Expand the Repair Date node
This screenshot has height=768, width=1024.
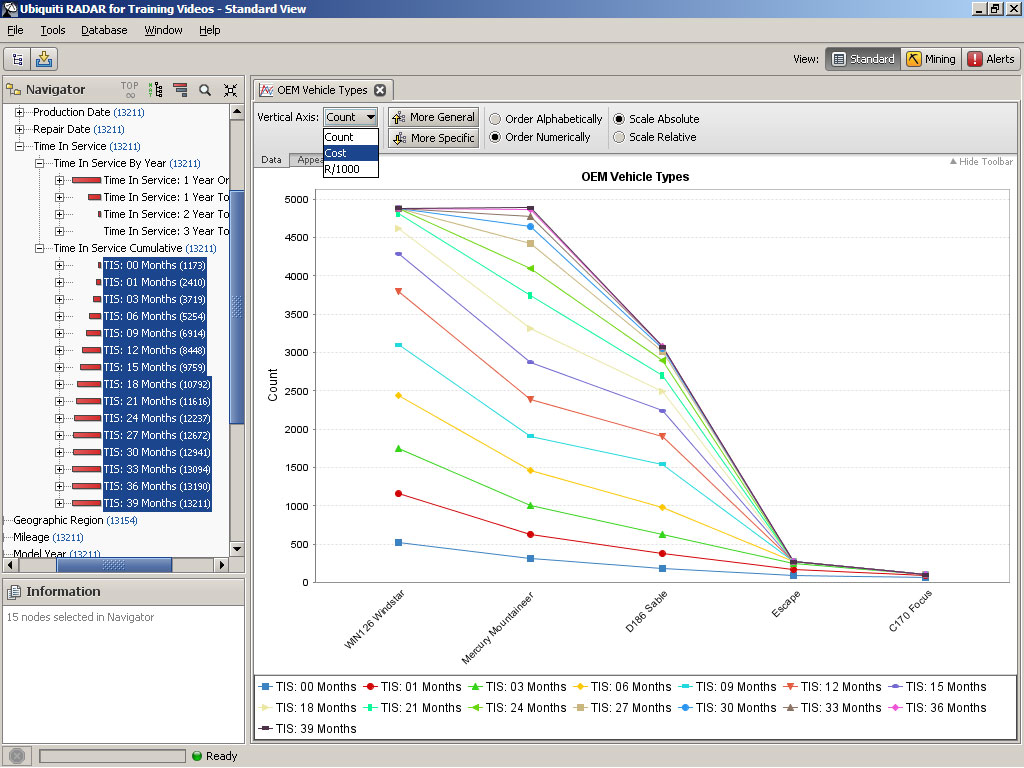(x=20, y=129)
